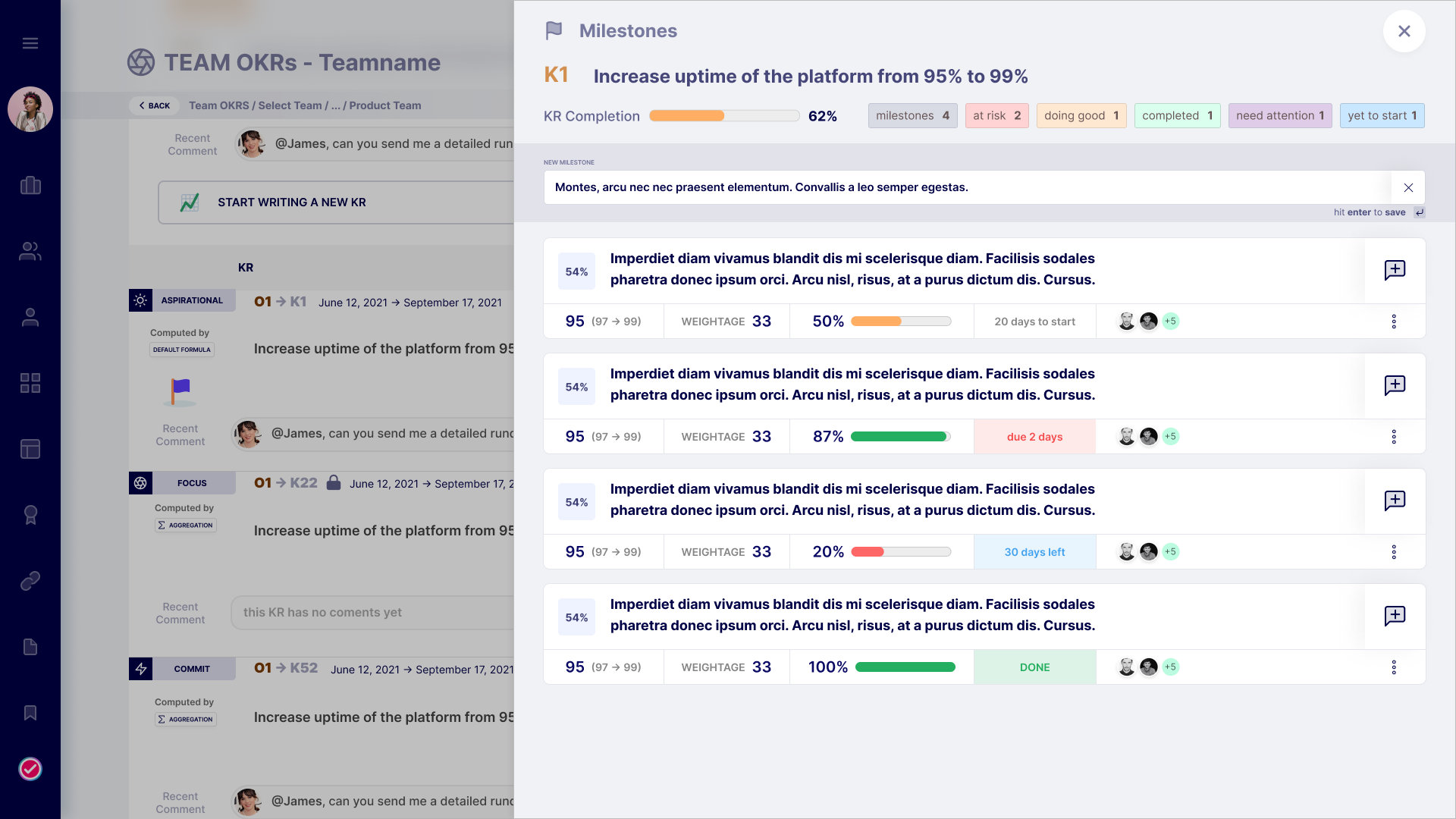Screen dimensions: 1456x819
Task: Add a comment on the DONE milestone
Action: point(1395,616)
